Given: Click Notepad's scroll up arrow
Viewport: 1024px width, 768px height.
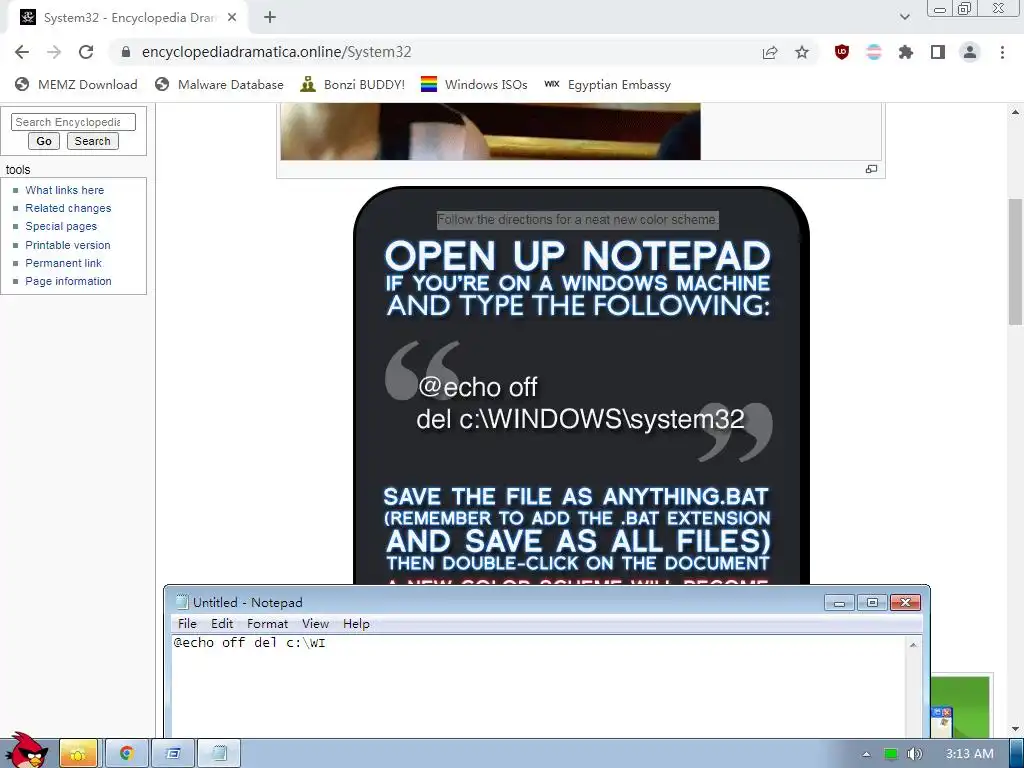Looking at the screenshot, I should [x=913, y=645].
